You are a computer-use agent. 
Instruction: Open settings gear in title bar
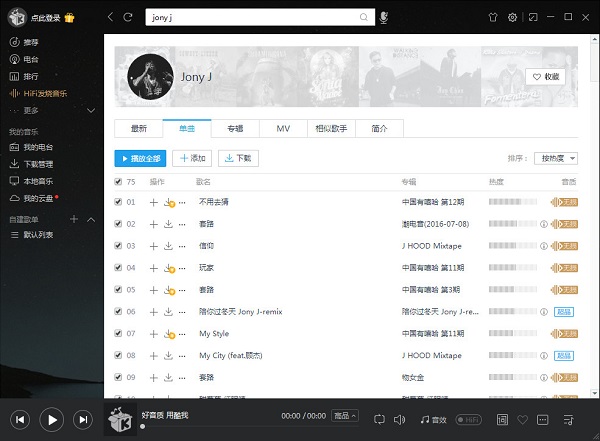(513, 17)
